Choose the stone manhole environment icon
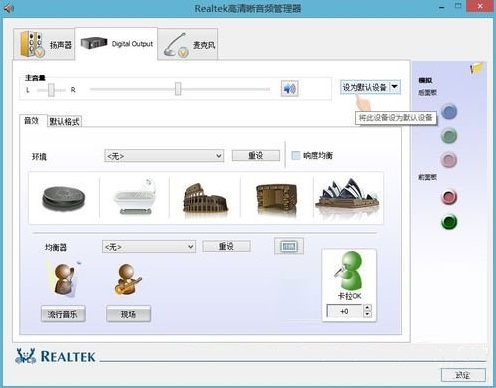 click(64, 198)
